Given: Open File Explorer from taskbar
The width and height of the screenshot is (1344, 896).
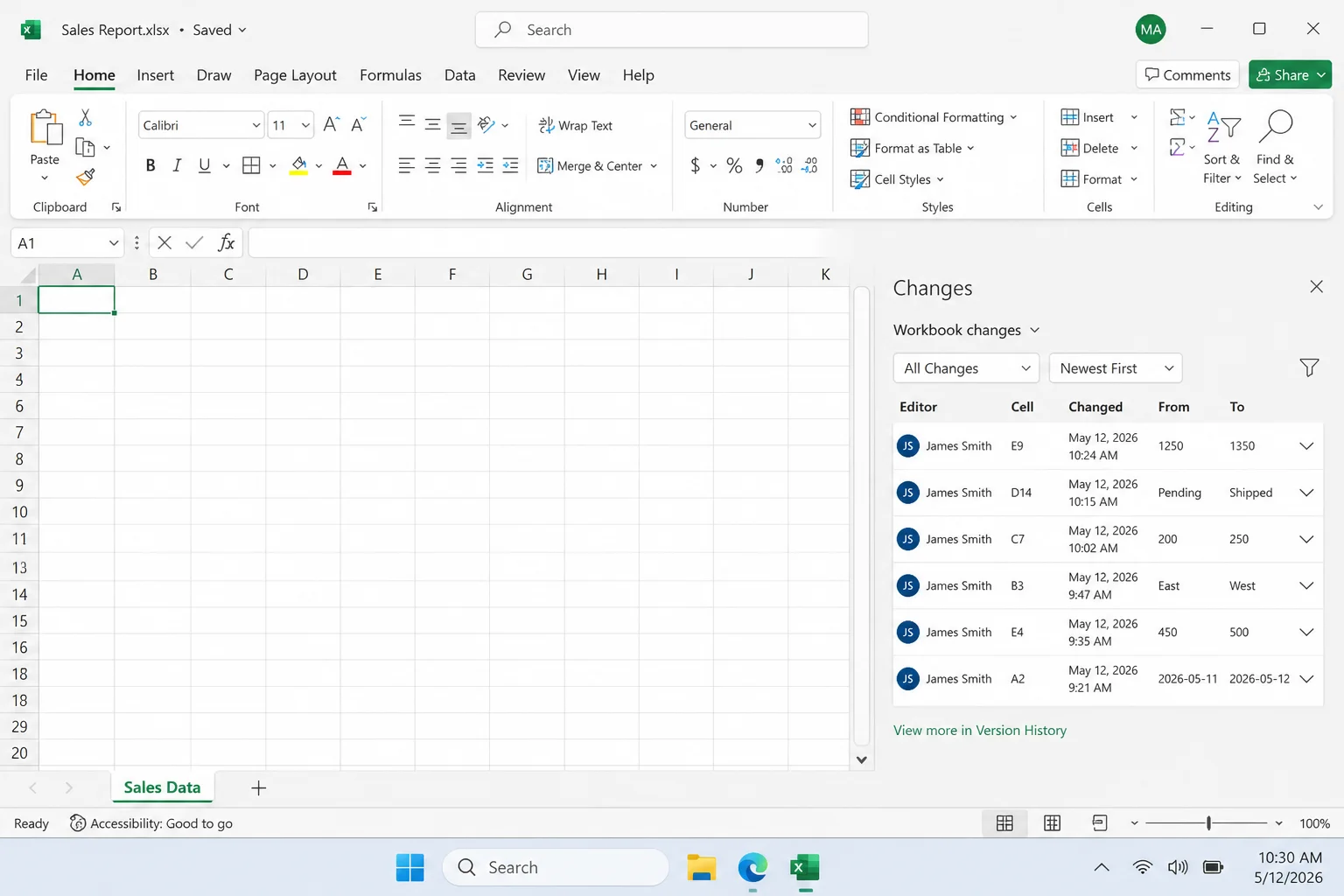Looking at the screenshot, I should (702, 867).
